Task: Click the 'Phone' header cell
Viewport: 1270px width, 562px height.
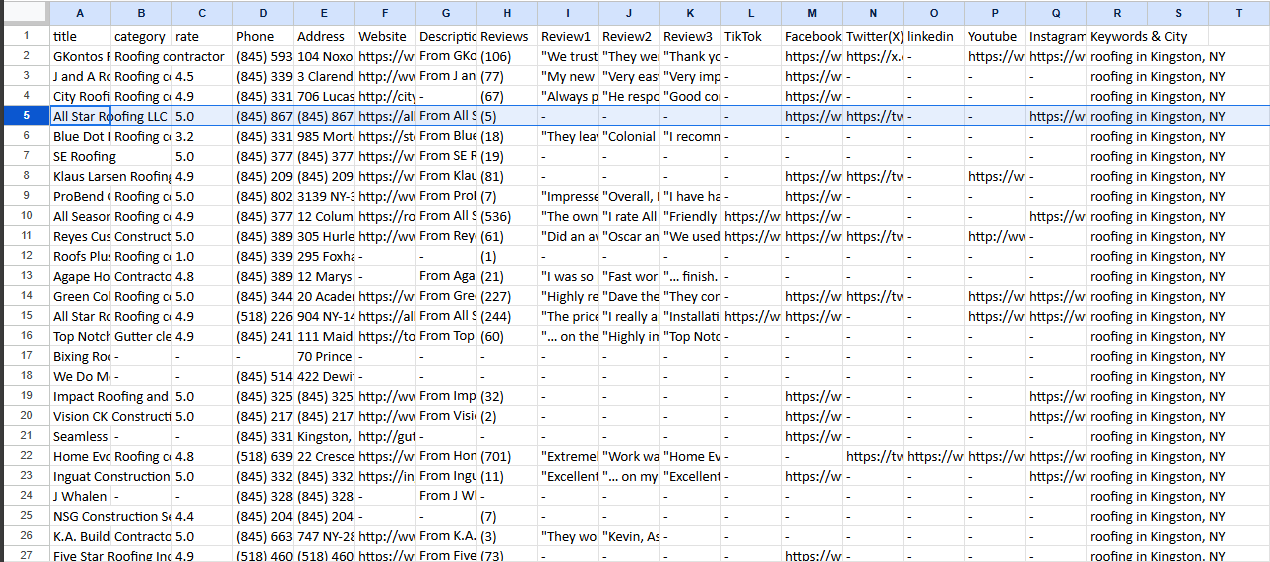Action: (x=263, y=36)
